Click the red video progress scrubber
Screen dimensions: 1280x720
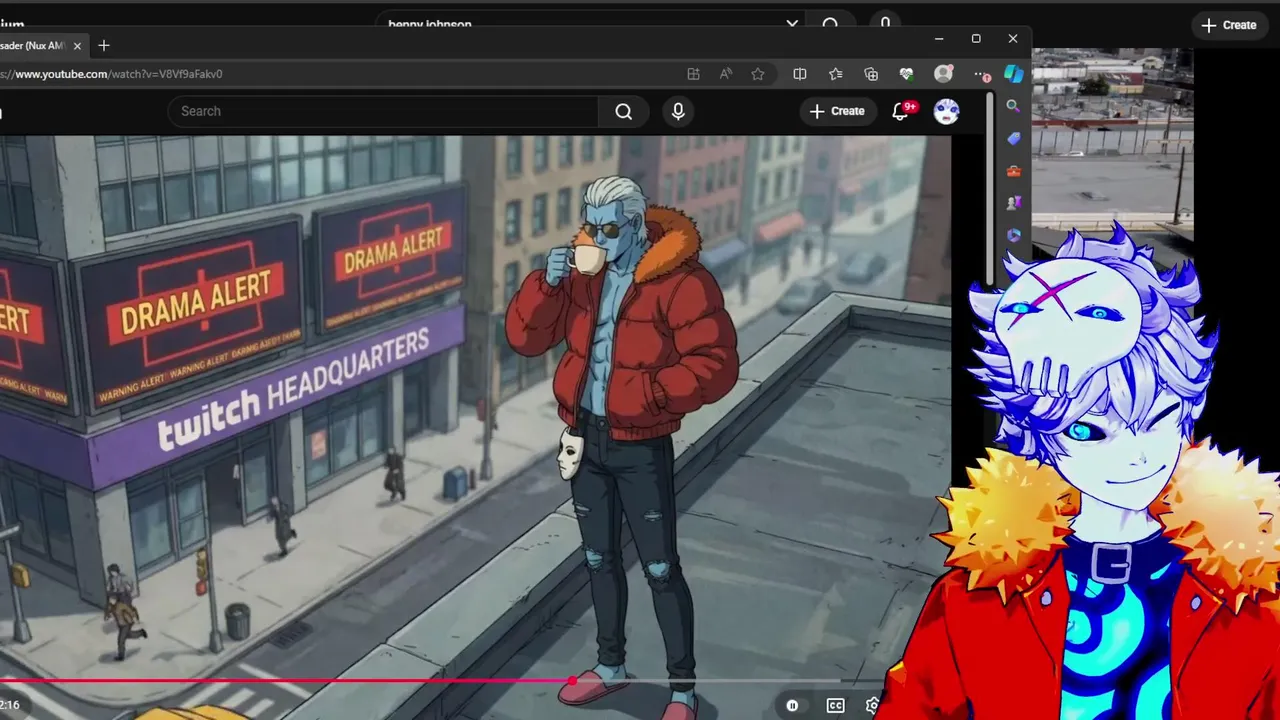tap(572, 681)
